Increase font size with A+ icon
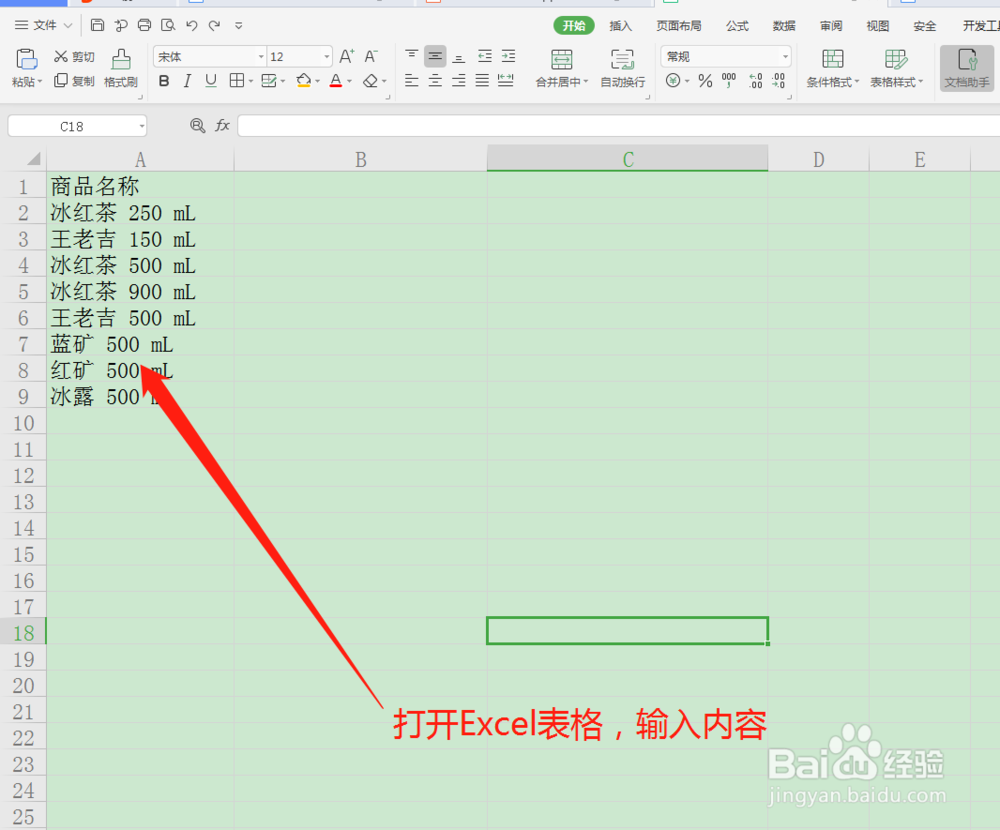The height and width of the screenshot is (830, 1000). click(x=346, y=57)
